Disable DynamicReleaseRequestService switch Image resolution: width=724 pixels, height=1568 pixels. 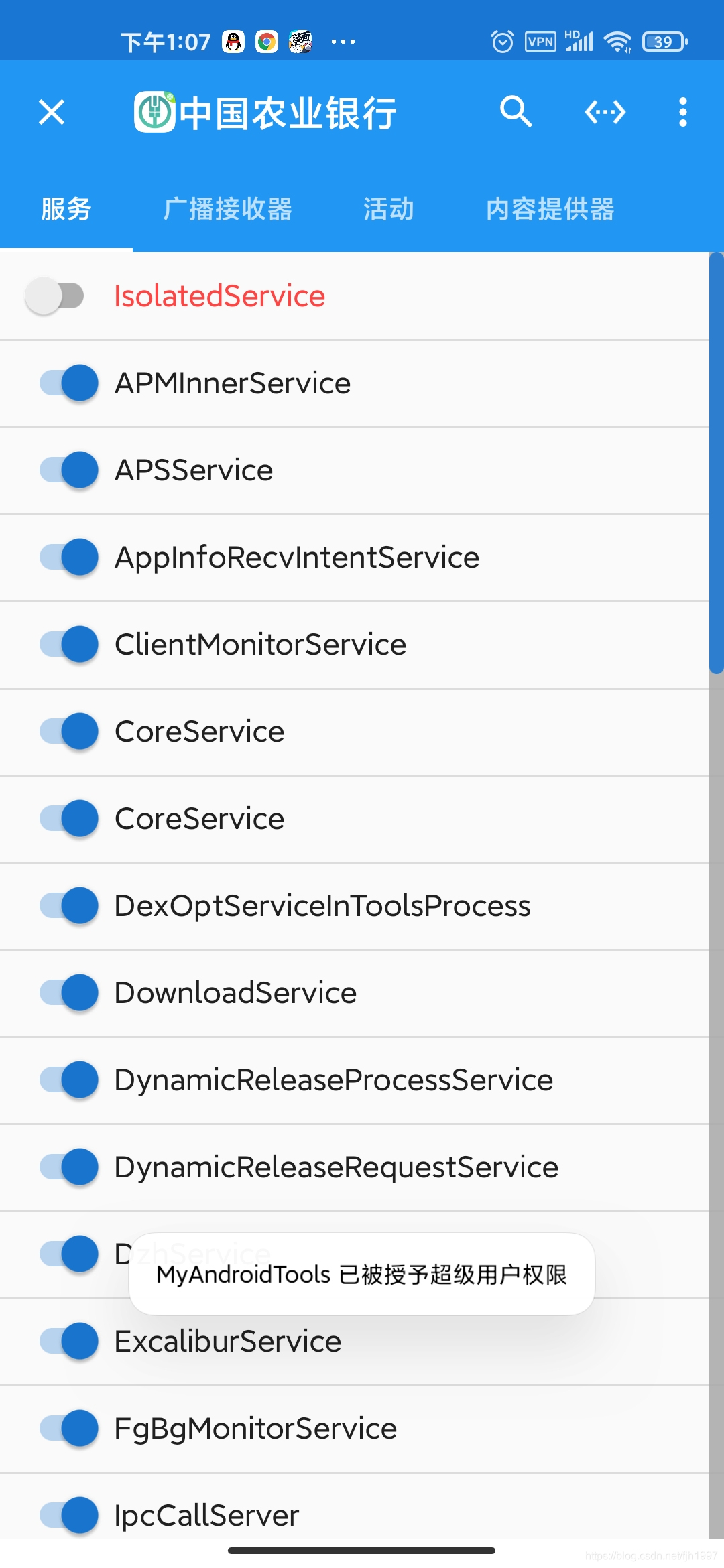click(69, 1167)
